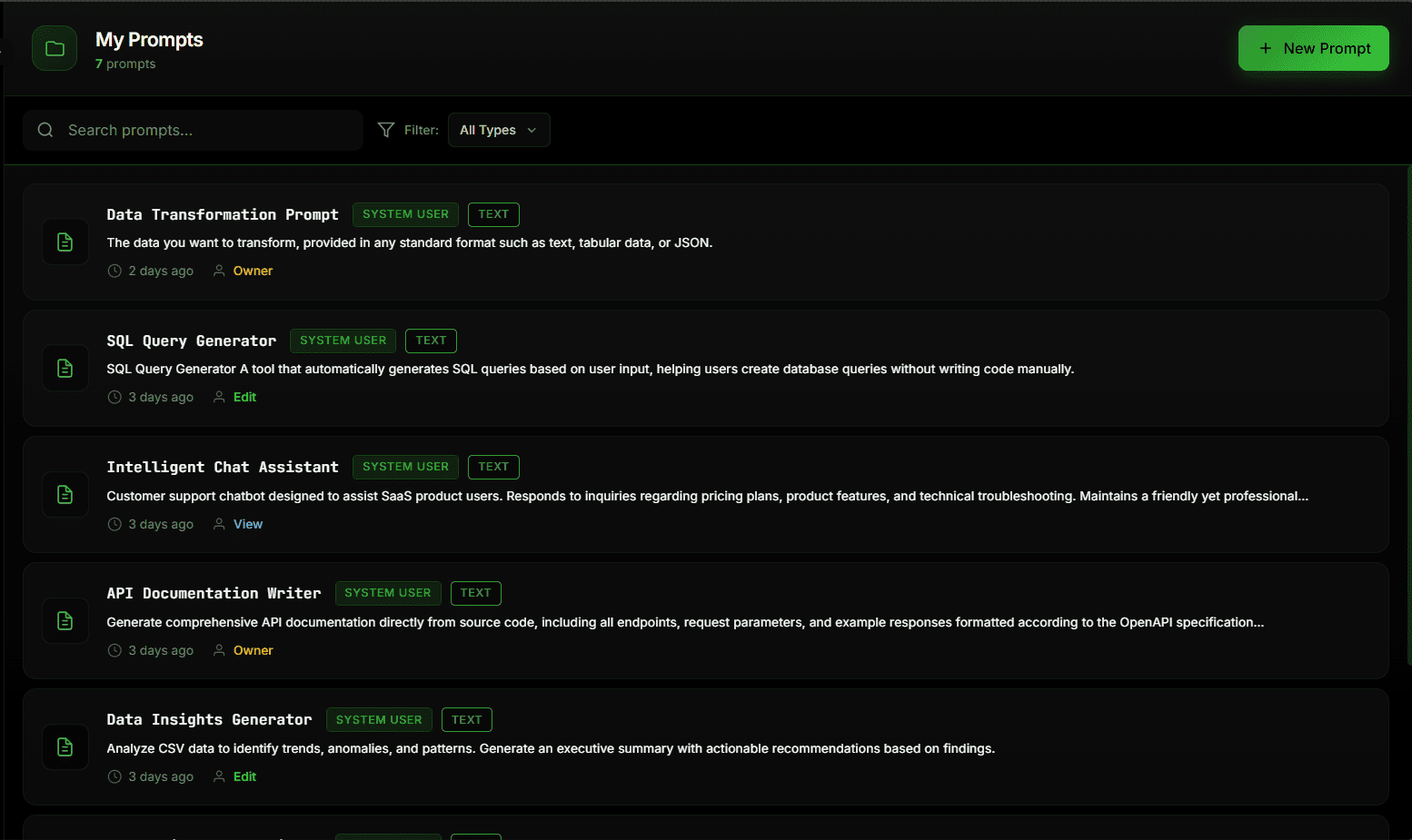1412x840 pixels.
Task: Click '3 days ago' on SQL Query Generator
Action: [161, 397]
